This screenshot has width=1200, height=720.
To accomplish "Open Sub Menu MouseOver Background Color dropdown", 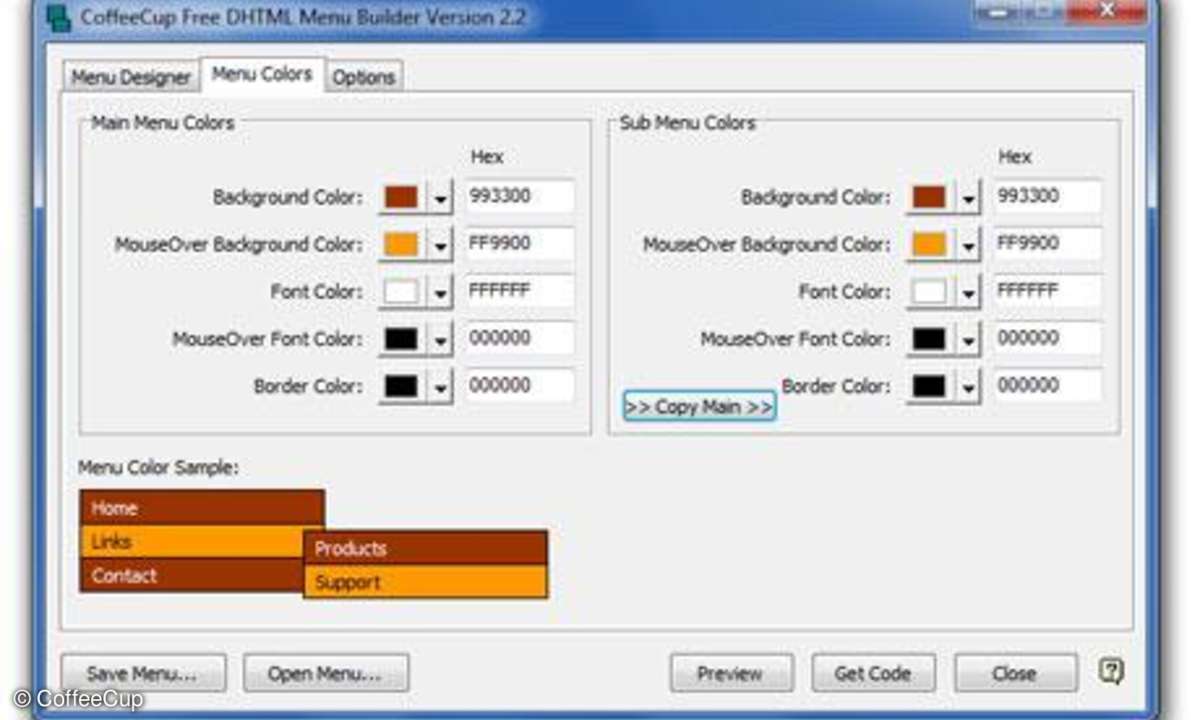I will click(968, 244).
